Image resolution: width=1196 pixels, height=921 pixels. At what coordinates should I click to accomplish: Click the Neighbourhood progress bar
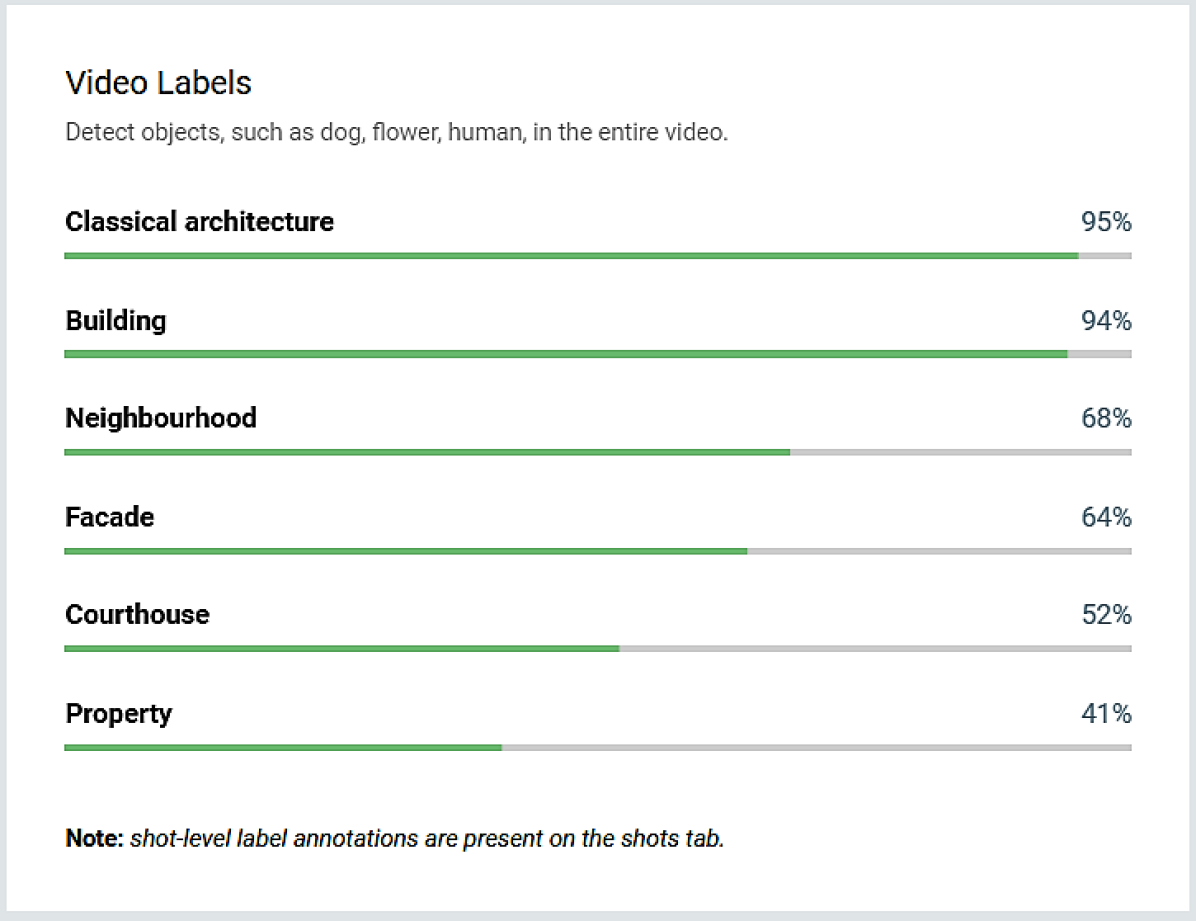coord(597,452)
